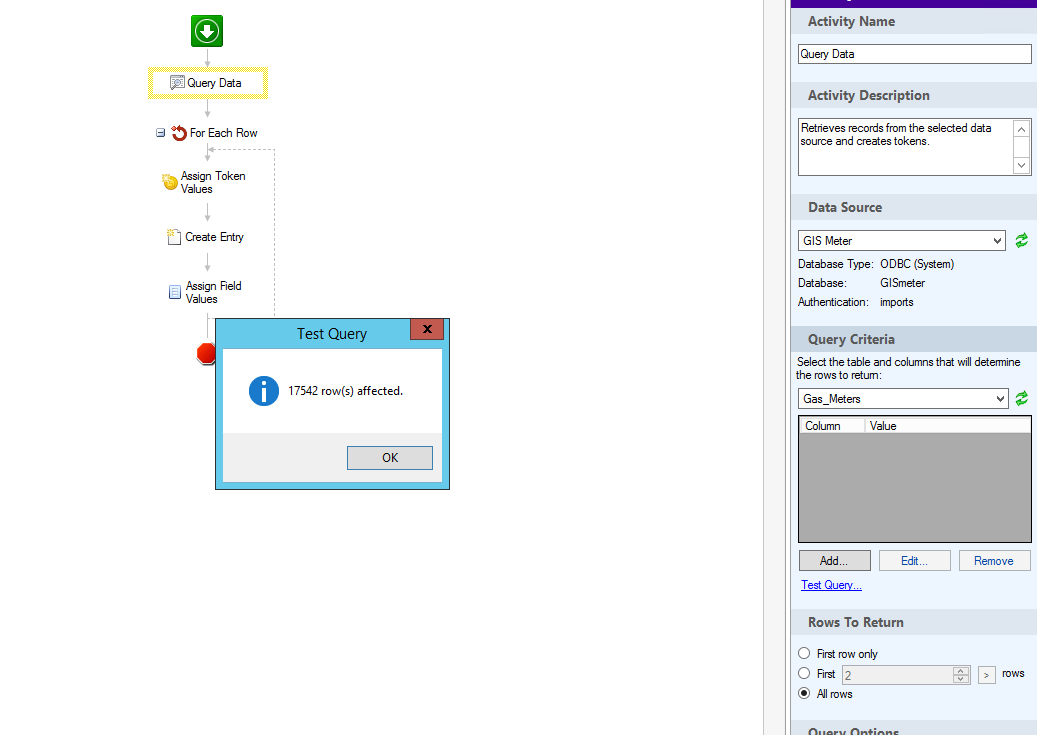Click the description scrollbar down arrow
This screenshot has height=735, width=1037.
(x=1022, y=165)
